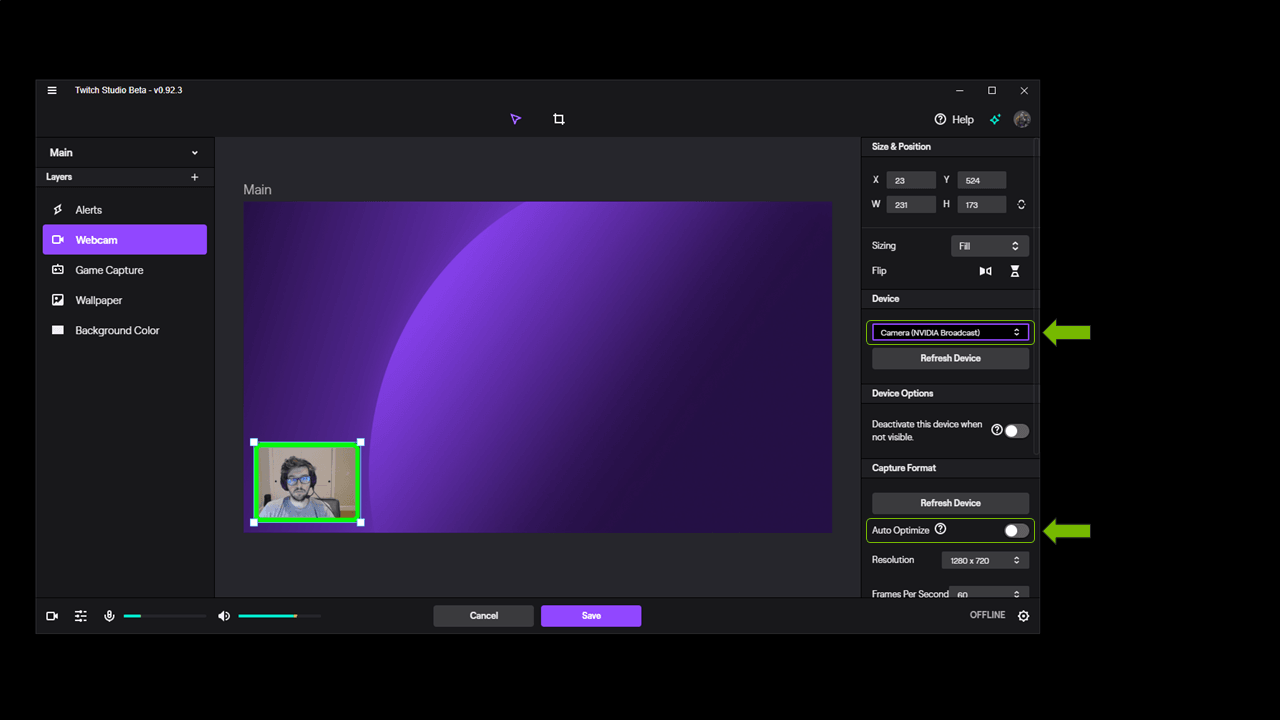Open the Camera device dropdown
Viewport: 1280px width, 720px height.
pos(950,332)
